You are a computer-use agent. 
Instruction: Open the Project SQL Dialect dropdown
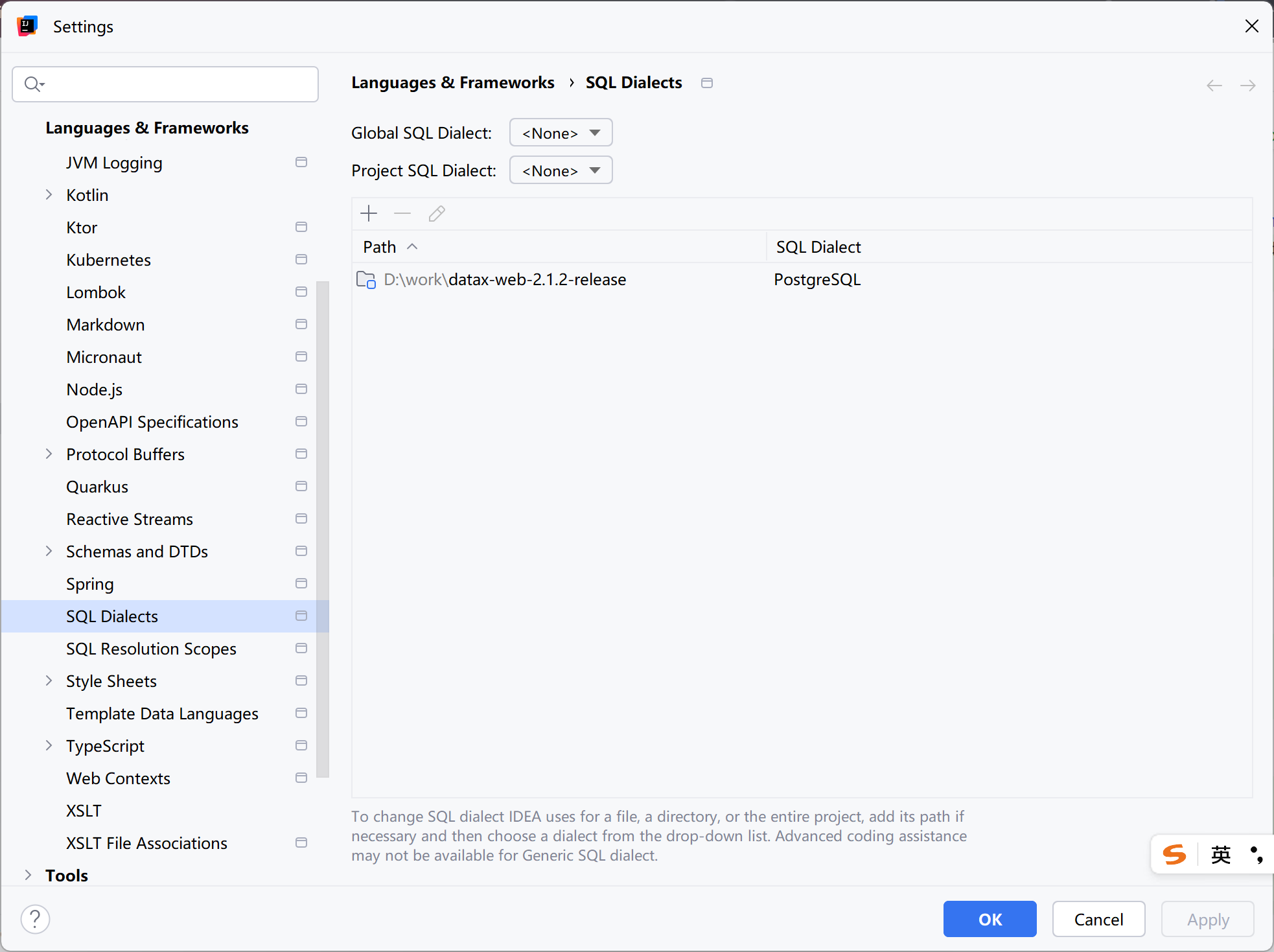coord(561,170)
